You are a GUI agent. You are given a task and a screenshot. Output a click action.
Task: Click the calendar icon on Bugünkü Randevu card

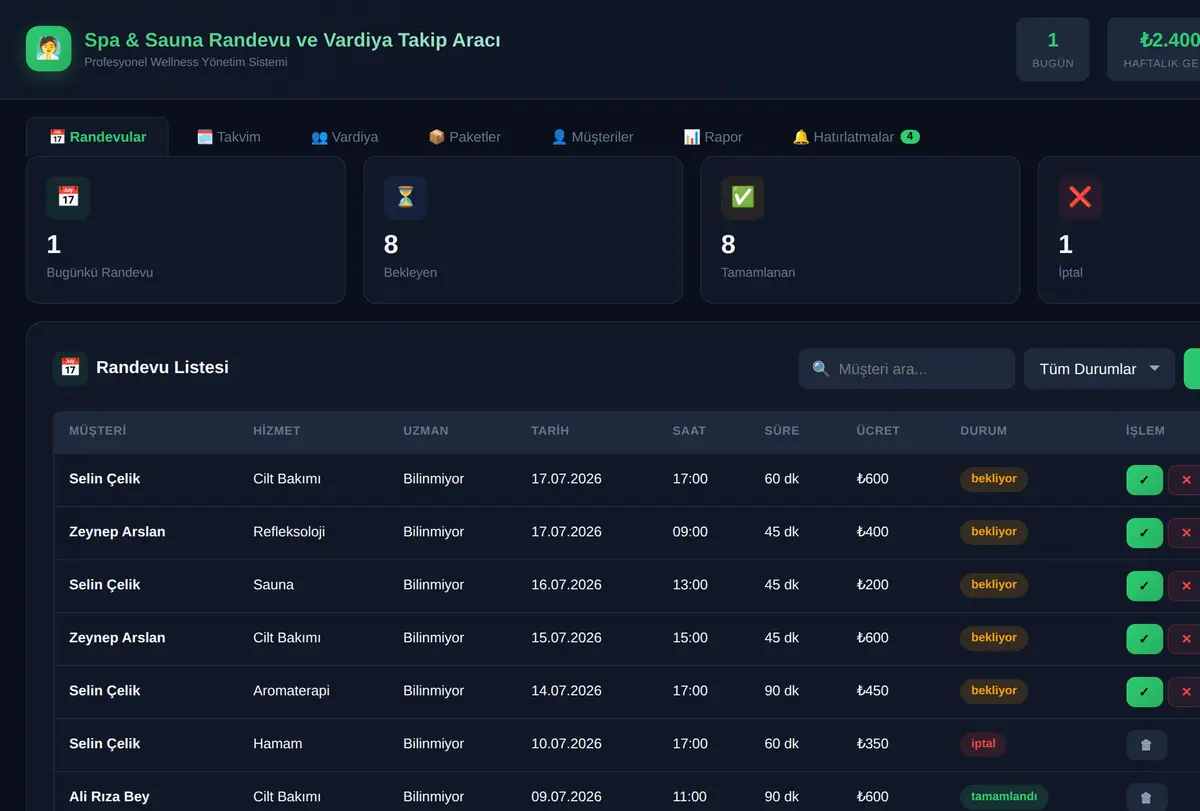[68, 198]
